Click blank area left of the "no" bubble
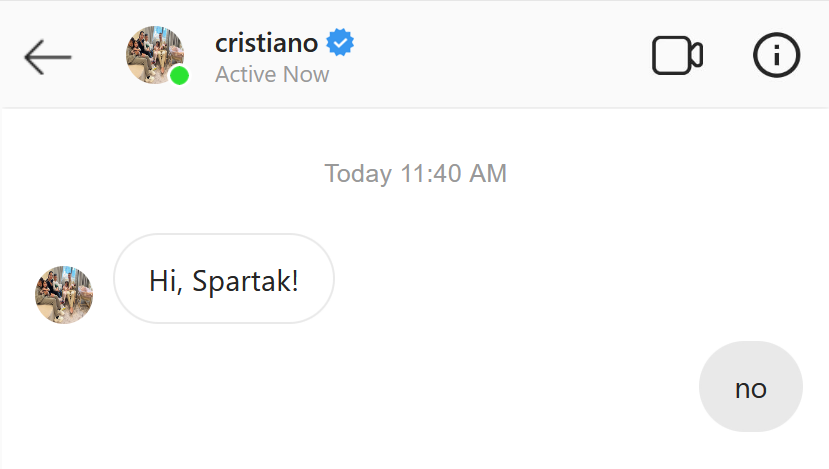829x469 pixels. tap(450, 387)
